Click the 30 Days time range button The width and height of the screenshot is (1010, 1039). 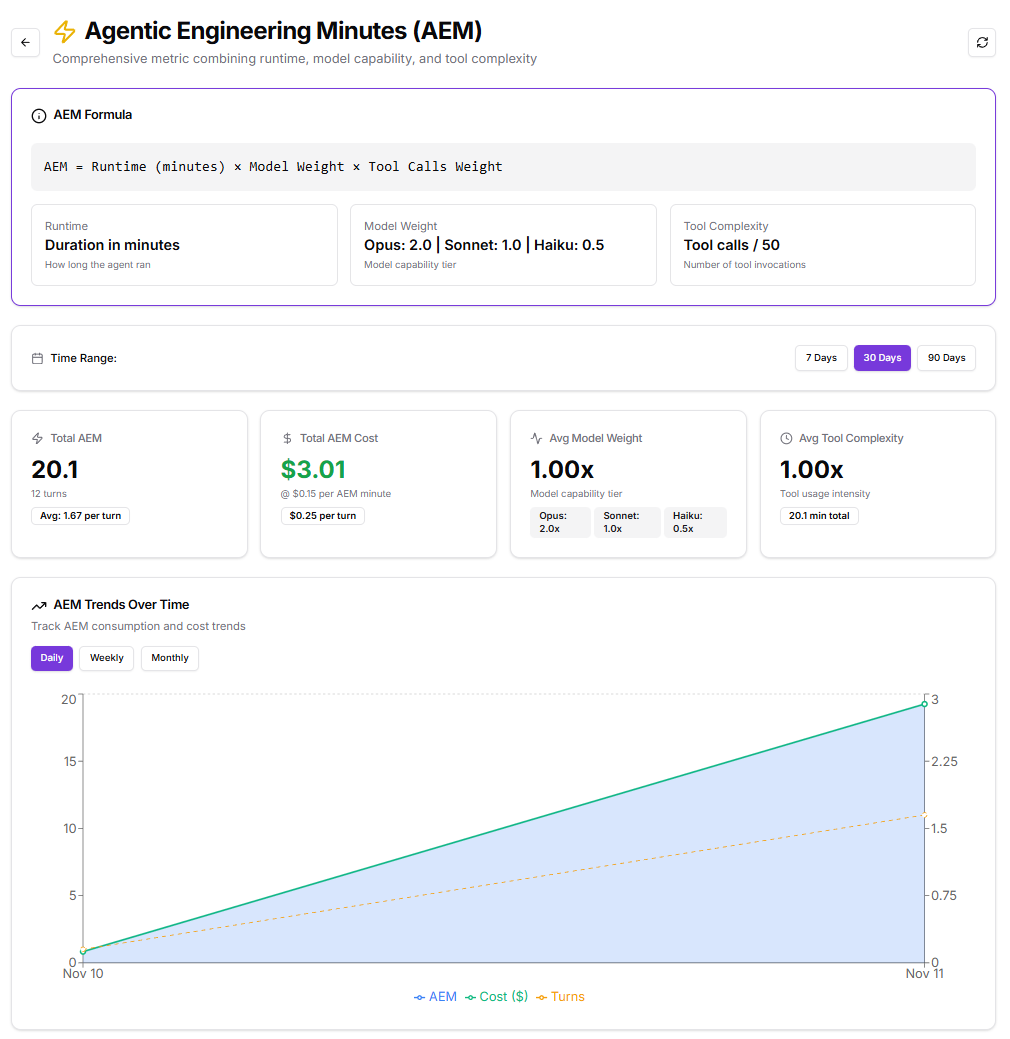pyautogui.click(x=882, y=357)
